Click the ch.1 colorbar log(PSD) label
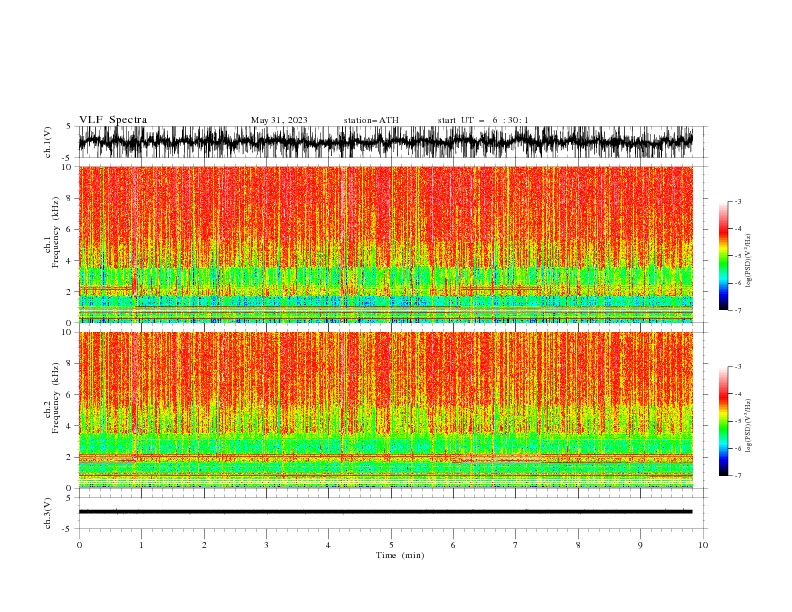The height and width of the screenshot is (612, 792). [x=748, y=261]
